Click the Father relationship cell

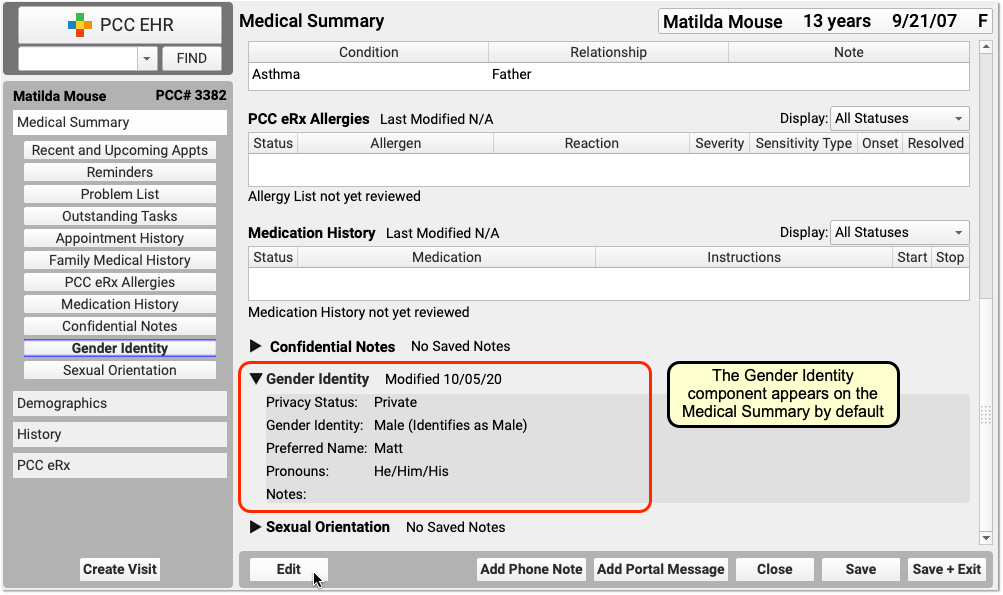click(x=511, y=74)
